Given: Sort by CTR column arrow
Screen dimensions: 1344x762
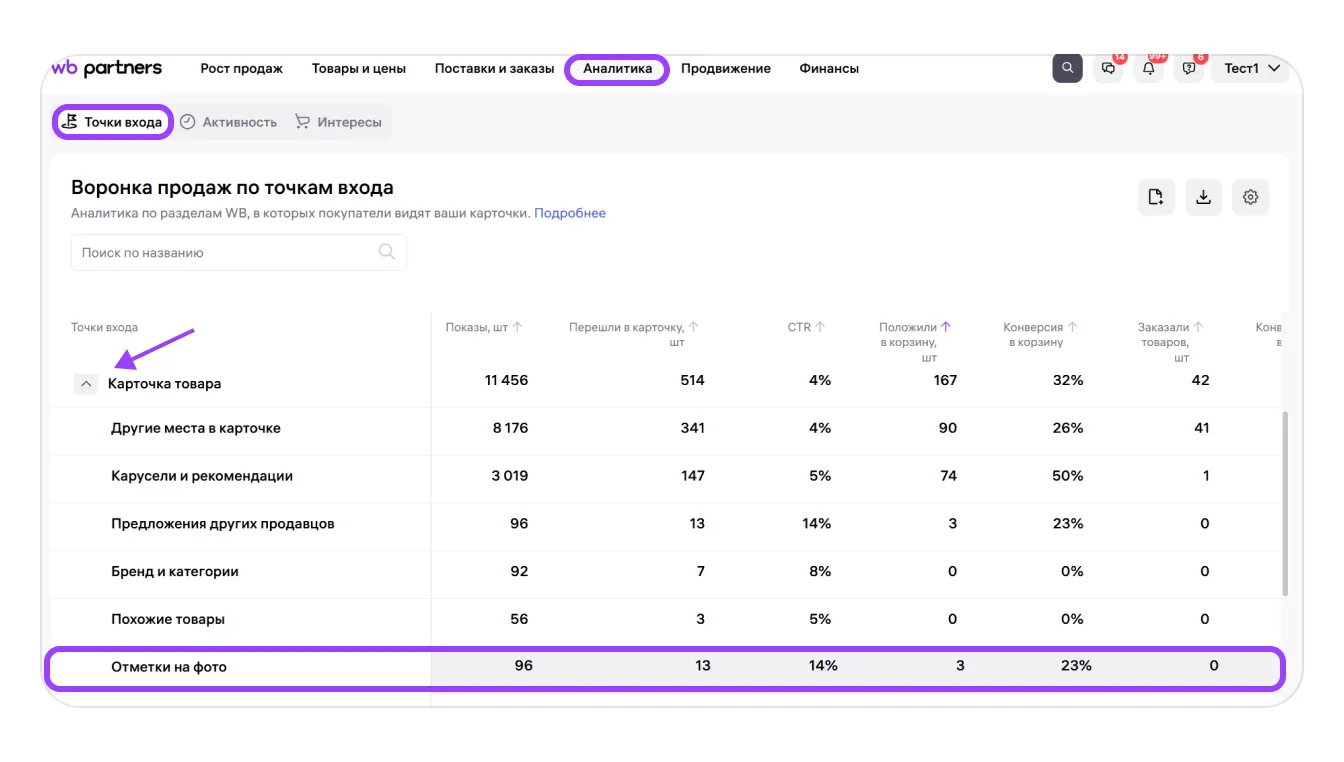Looking at the screenshot, I should pos(820,327).
